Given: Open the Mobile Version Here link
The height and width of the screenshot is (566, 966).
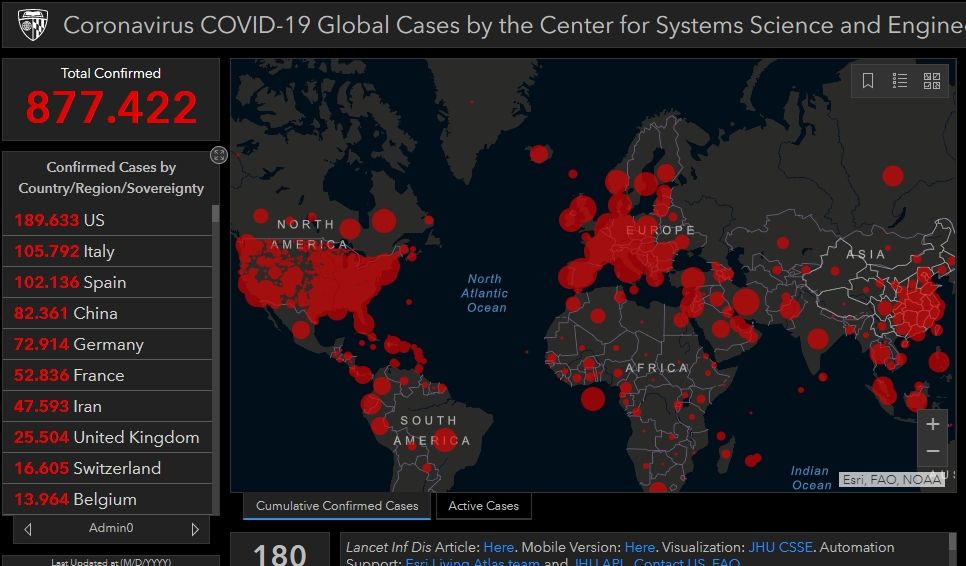Looking at the screenshot, I should (639, 547).
